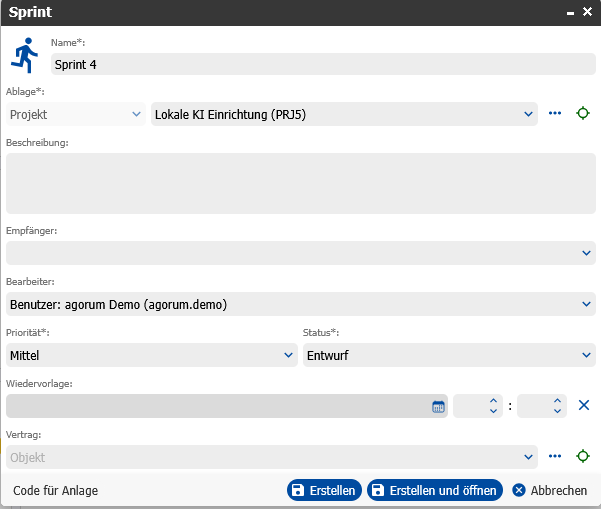Minimize the Sprint dialog
This screenshot has width=601, height=509.
(x=570, y=13)
